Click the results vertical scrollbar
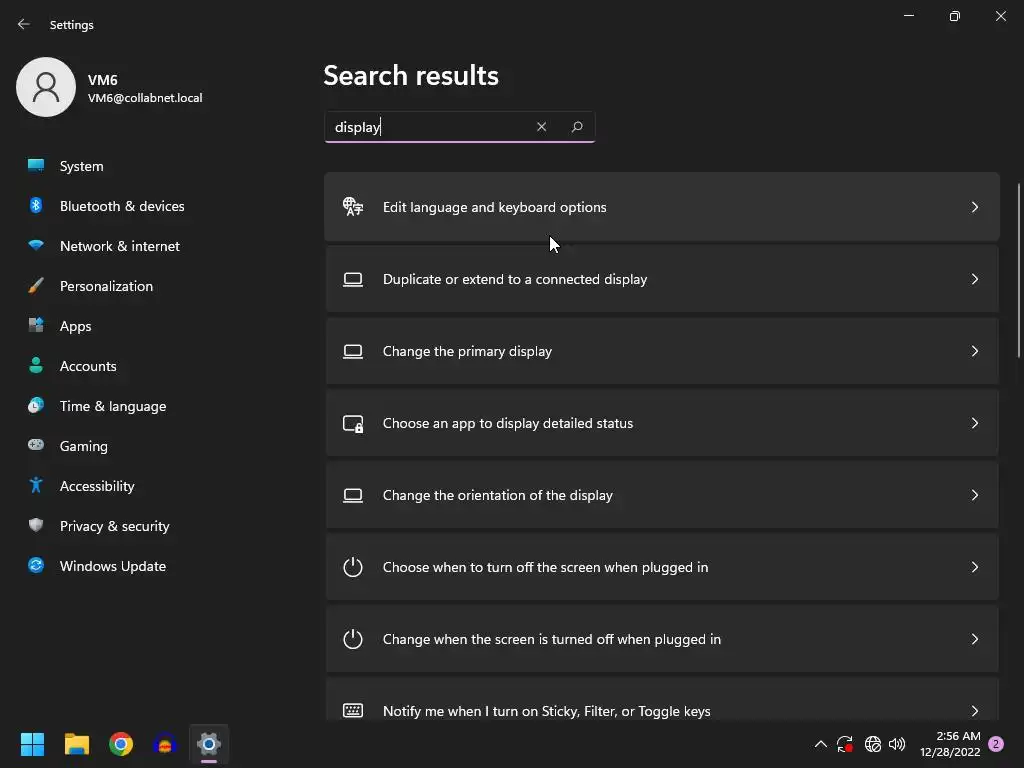Viewport: 1024px width, 768px height. coord(1019,270)
